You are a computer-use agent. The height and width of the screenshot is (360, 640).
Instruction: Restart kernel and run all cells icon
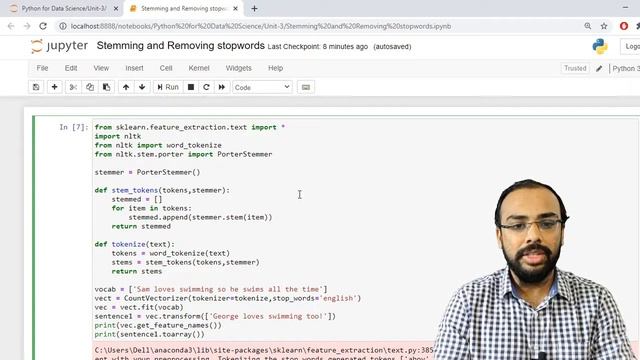point(222,87)
